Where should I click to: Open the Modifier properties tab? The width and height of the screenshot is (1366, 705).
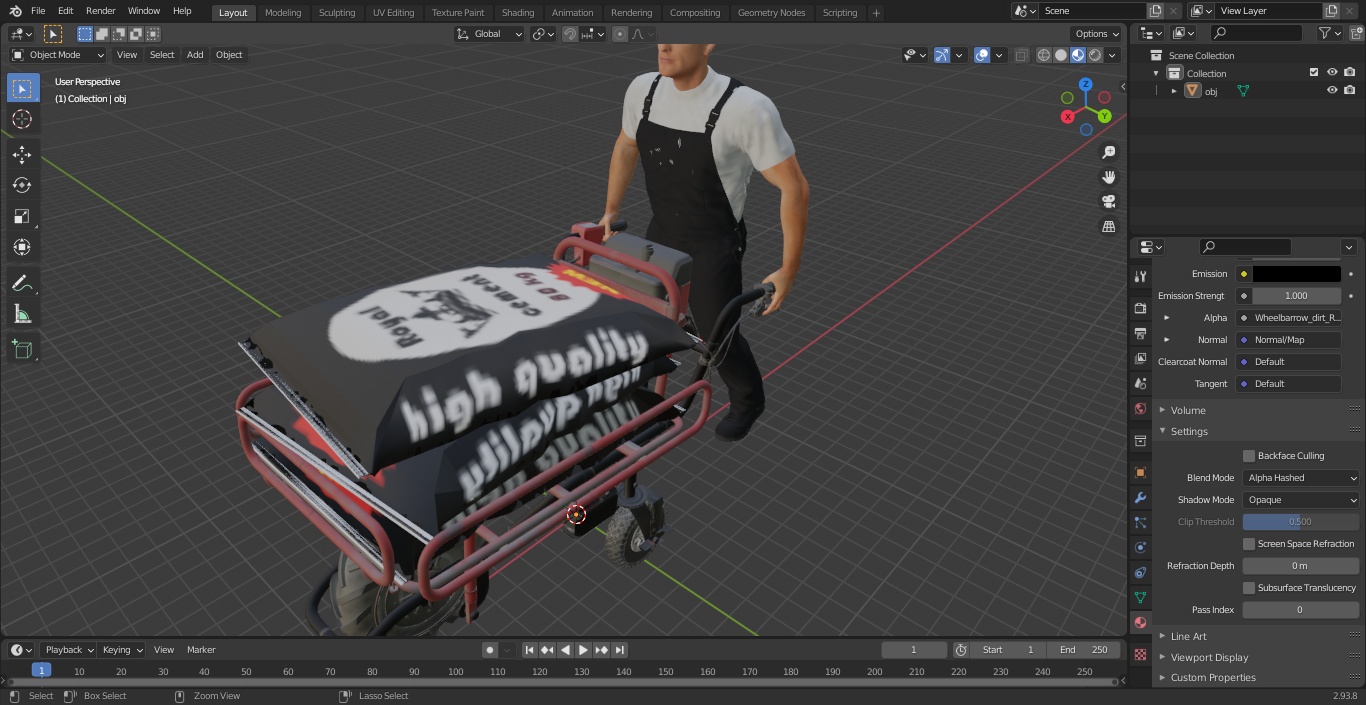point(1140,497)
